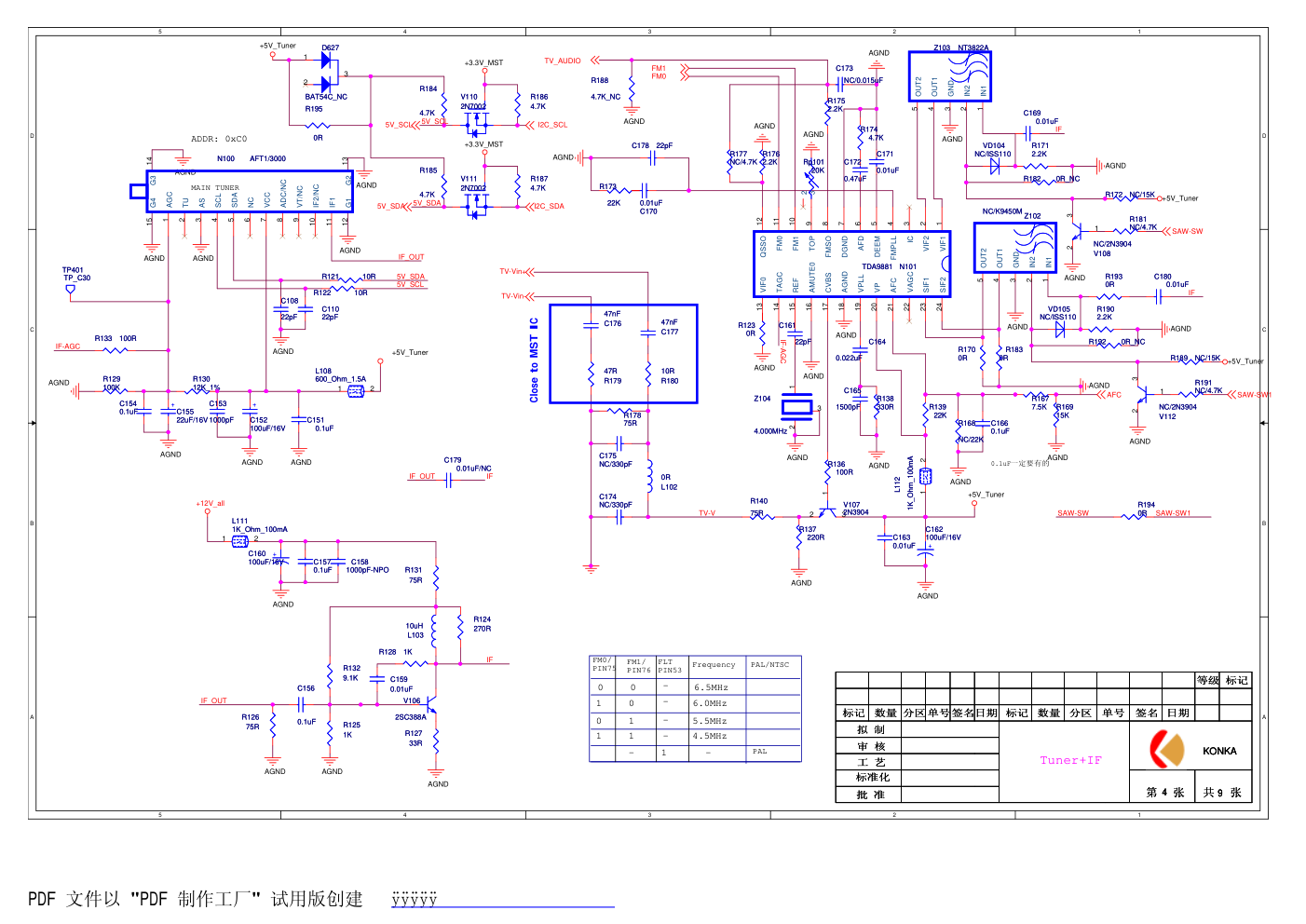The height and width of the screenshot is (924, 1306).
Task: Select the C156 capacitor designator
Action: click(x=306, y=688)
